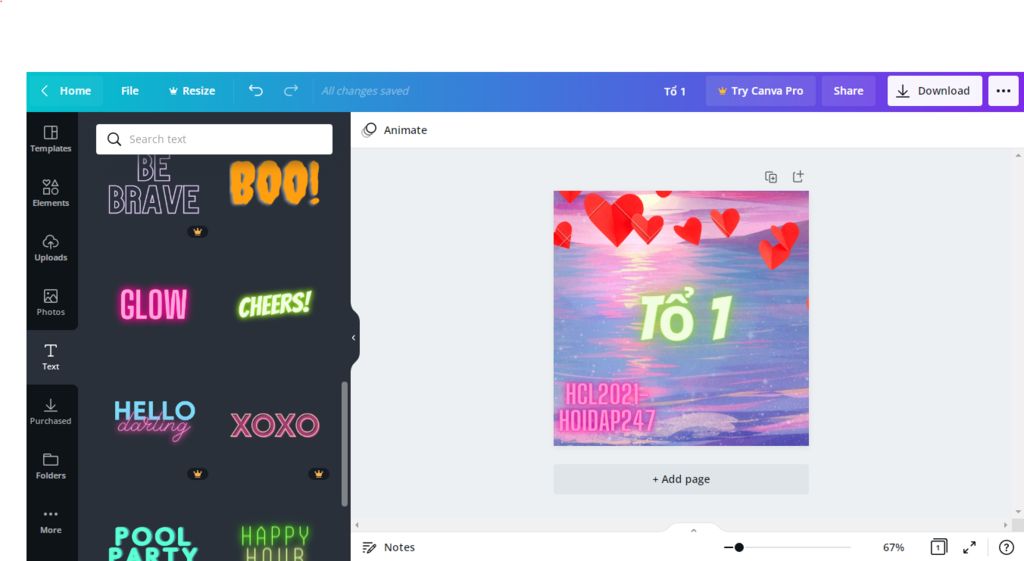This screenshot has height=561, width=1024.
Task: Click the large red heart on canvas
Action: [x=613, y=219]
